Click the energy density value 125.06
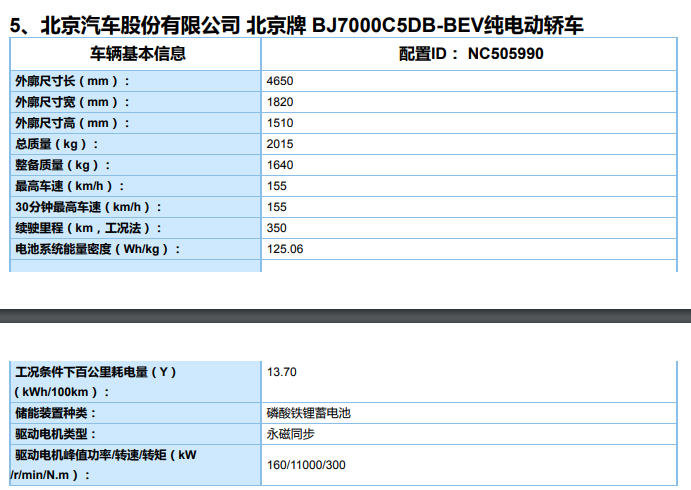 click(285, 249)
